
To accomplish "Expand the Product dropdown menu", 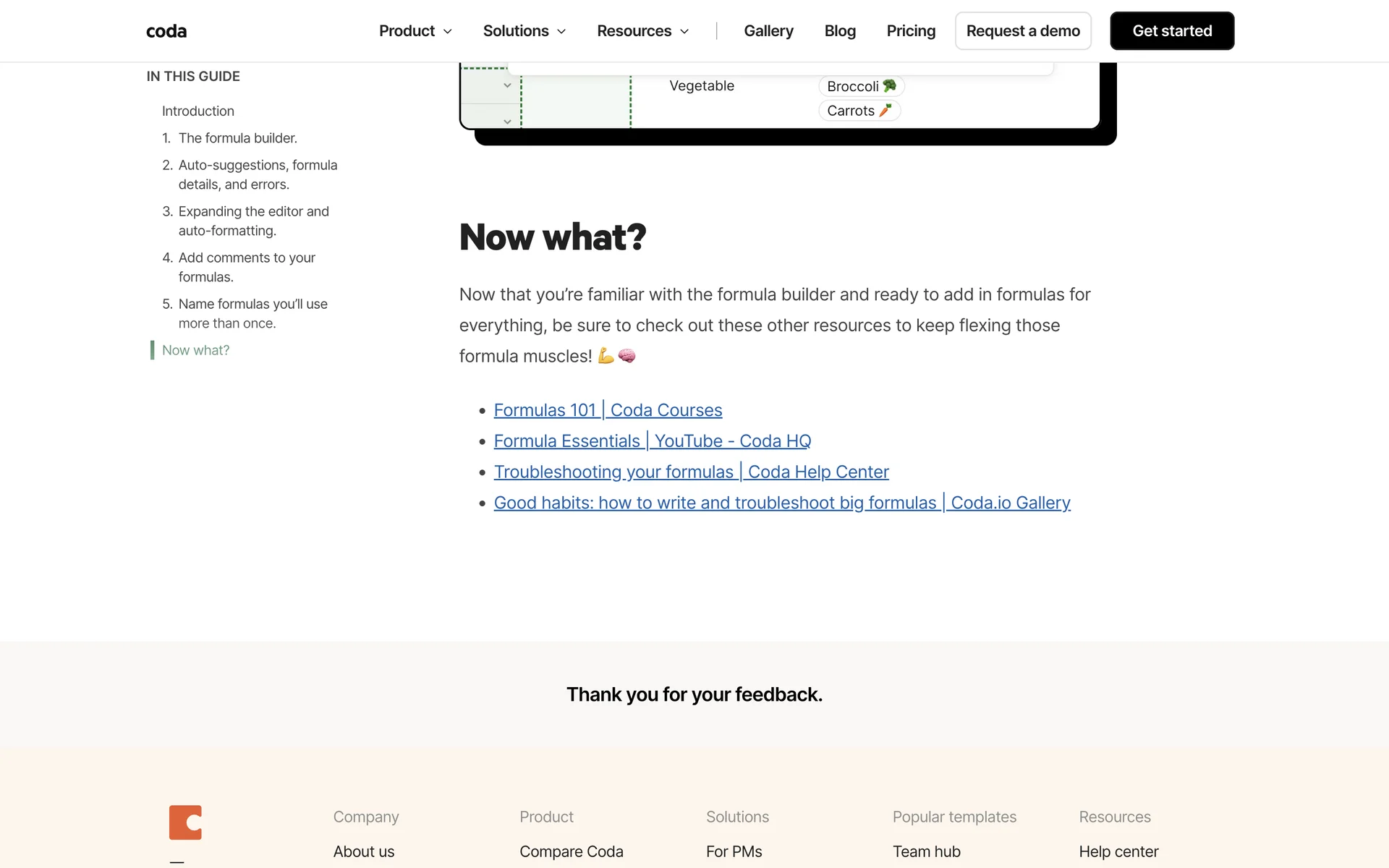I will click(415, 31).
